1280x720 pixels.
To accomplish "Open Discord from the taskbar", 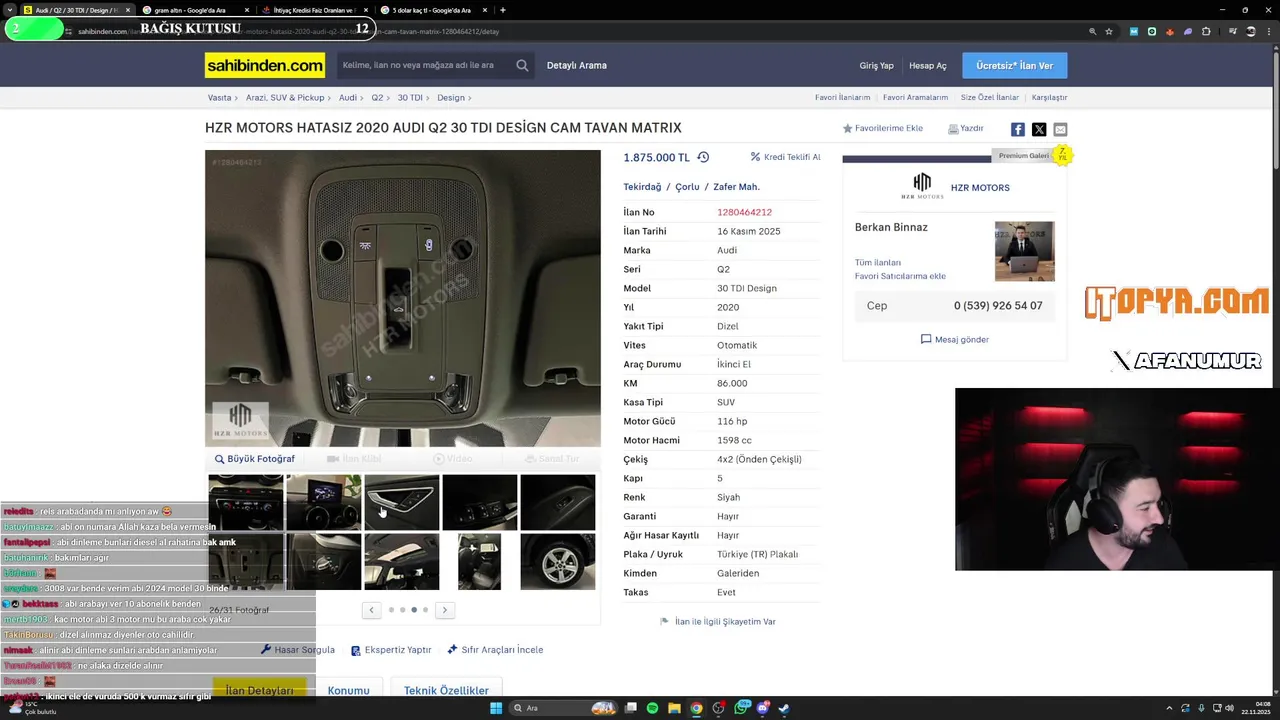I will tap(763, 708).
